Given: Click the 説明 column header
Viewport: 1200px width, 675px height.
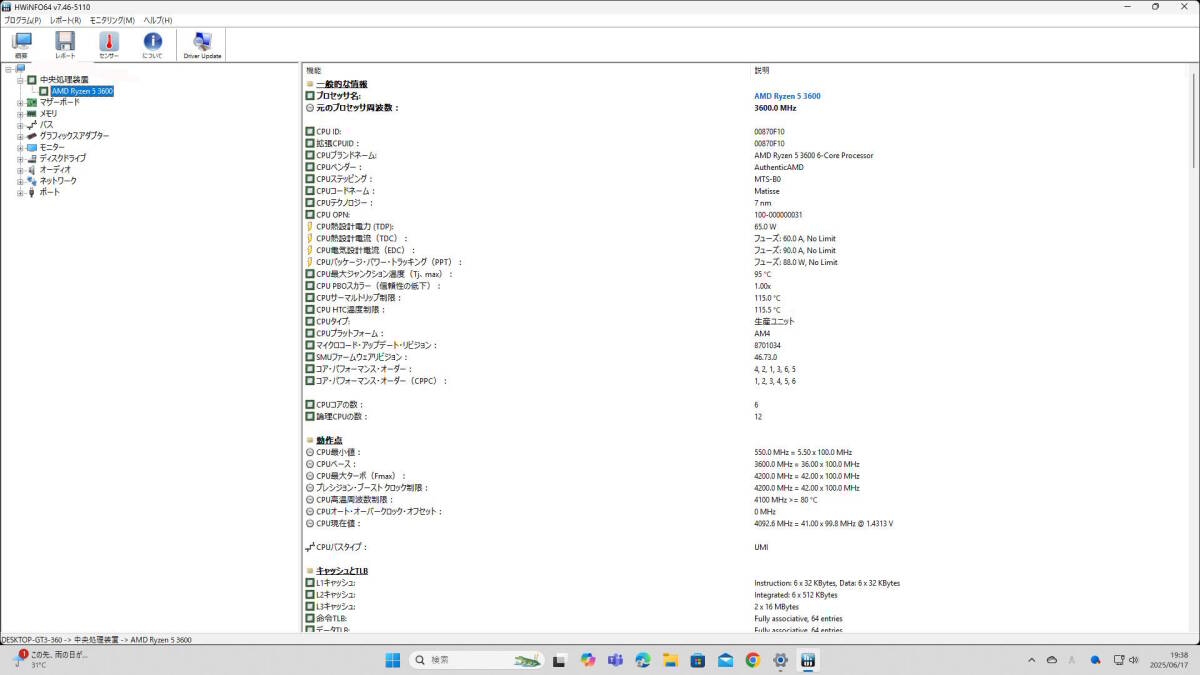Looking at the screenshot, I should [x=762, y=70].
